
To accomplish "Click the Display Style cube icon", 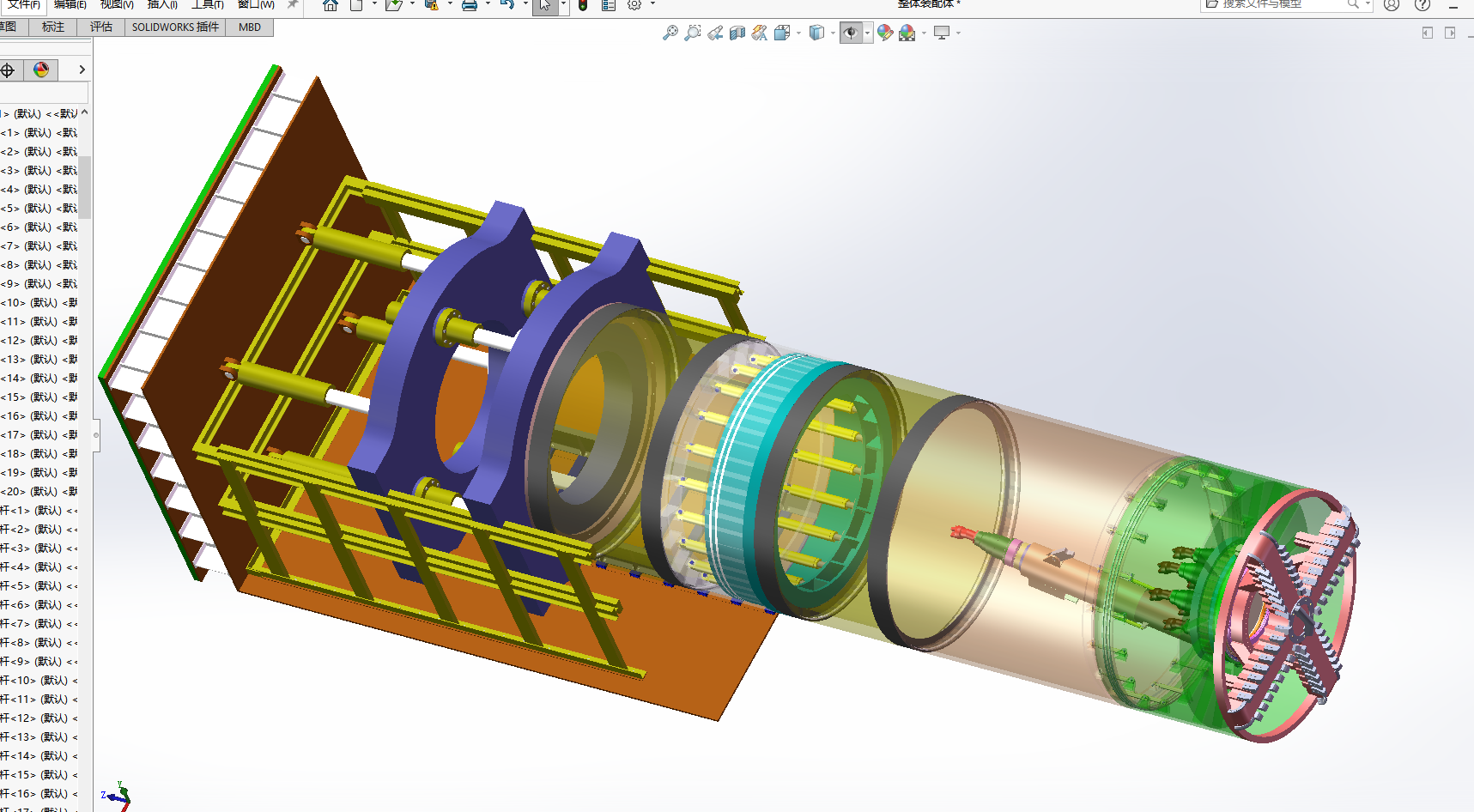I will point(816,33).
